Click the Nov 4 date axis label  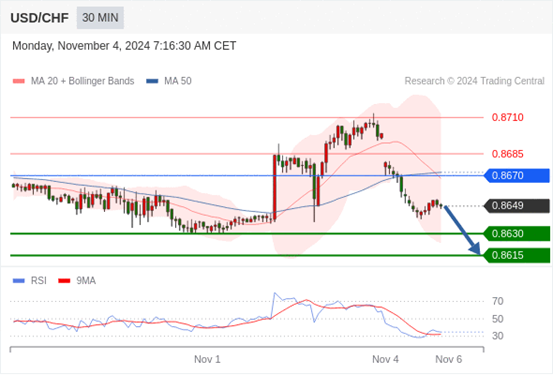[385, 359]
